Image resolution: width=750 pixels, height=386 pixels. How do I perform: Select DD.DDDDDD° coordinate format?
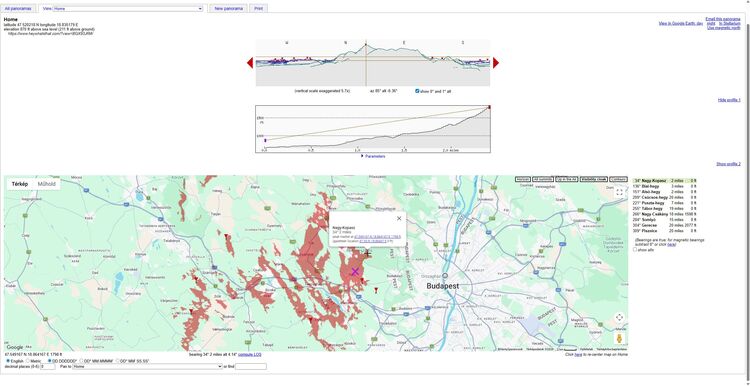coord(50,361)
